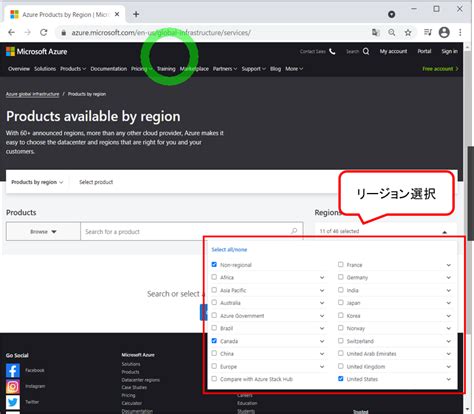Check the Asia Pacific checkbox

point(214,290)
